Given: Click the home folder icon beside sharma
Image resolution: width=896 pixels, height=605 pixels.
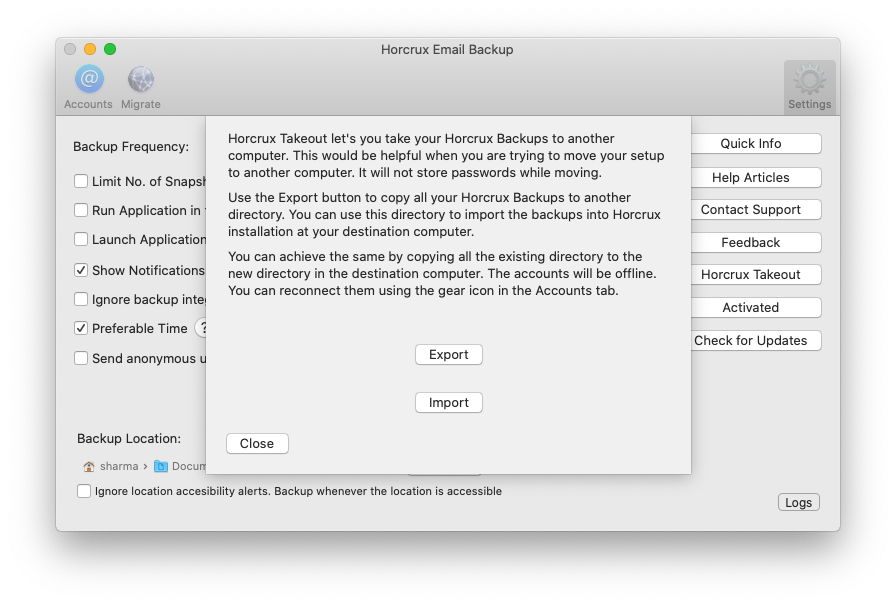Looking at the screenshot, I should coord(89,467).
